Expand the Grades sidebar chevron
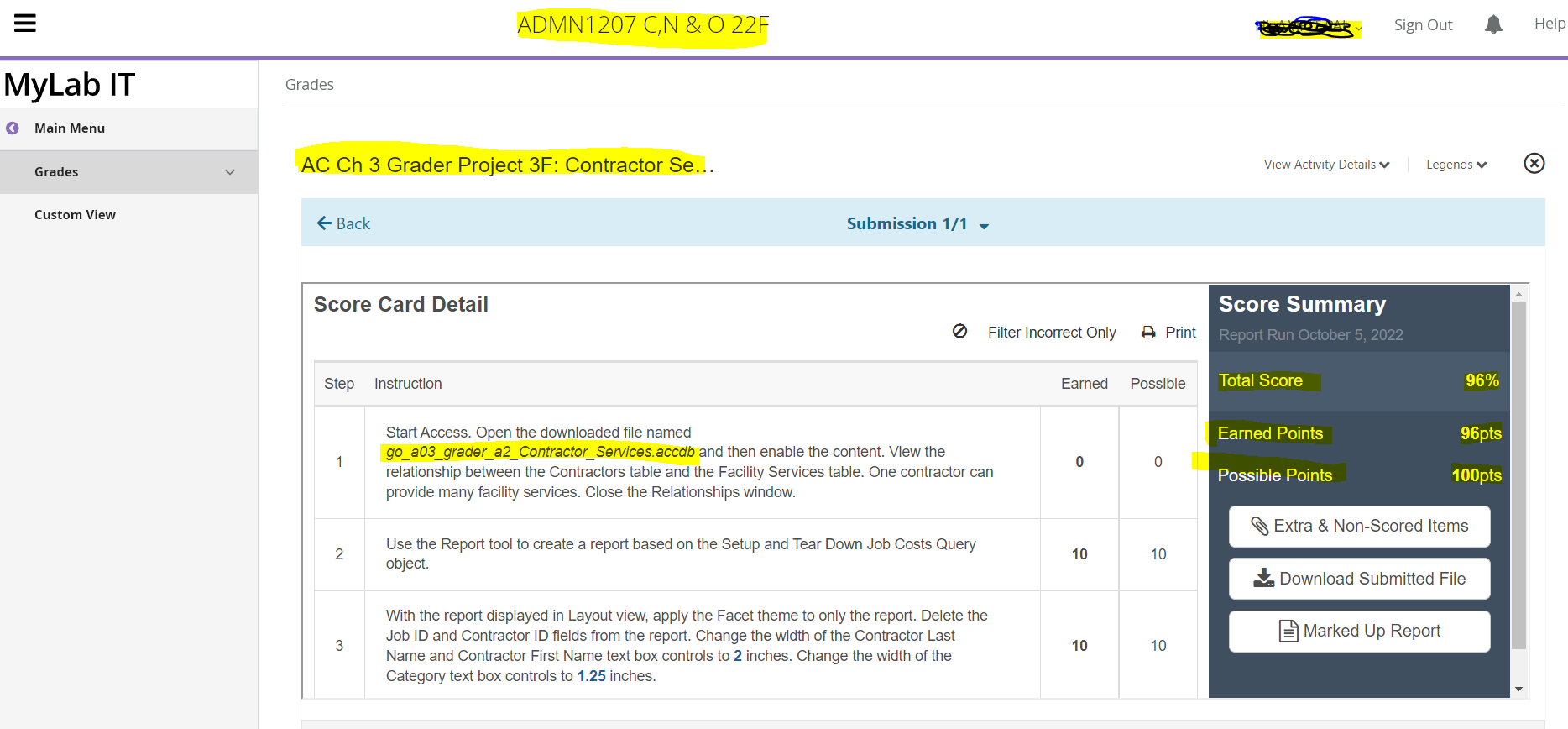Image resolution: width=1568 pixels, height=729 pixels. [230, 172]
